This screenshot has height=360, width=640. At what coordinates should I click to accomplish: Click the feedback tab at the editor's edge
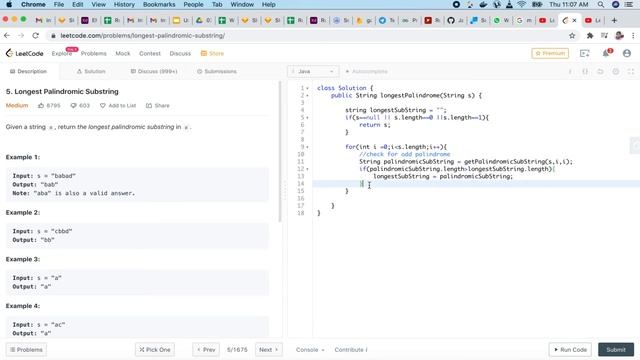click(635, 145)
